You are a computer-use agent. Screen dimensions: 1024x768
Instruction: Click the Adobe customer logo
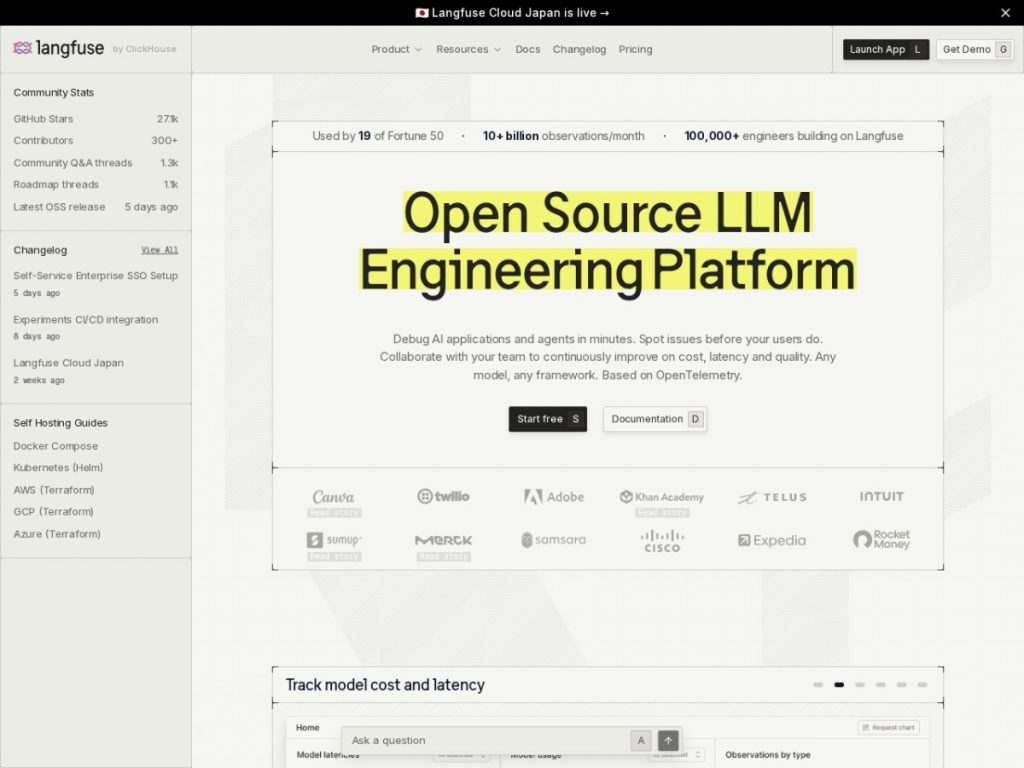pyautogui.click(x=554, y=496)
